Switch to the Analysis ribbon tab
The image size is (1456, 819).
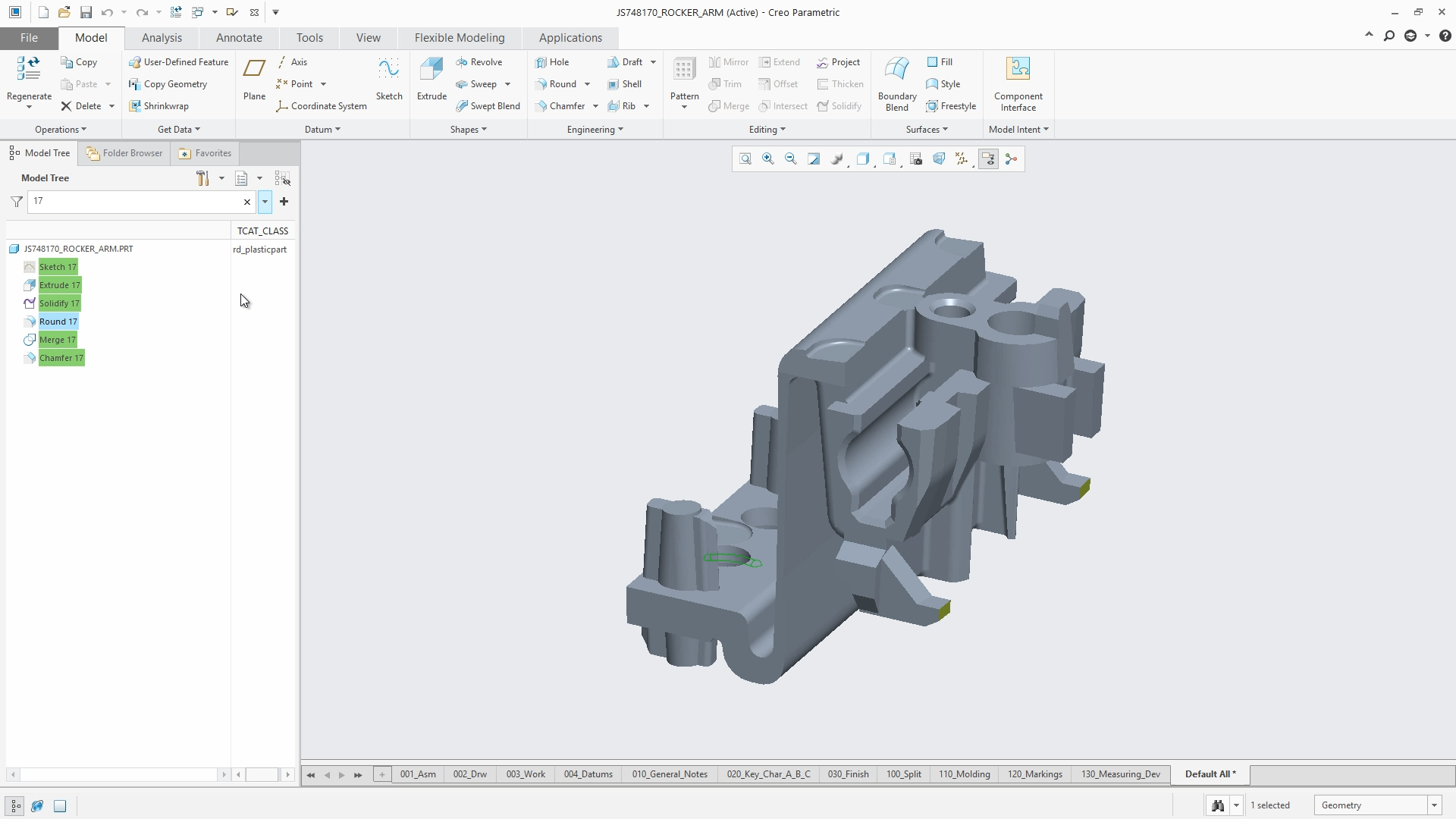click(162, 38)
